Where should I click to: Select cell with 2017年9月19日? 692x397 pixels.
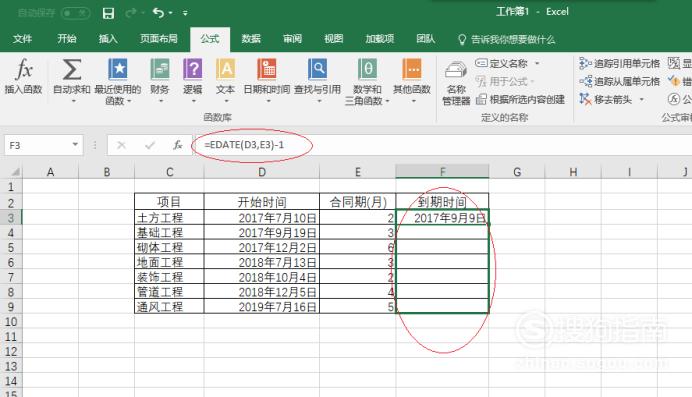pos(262,232)
